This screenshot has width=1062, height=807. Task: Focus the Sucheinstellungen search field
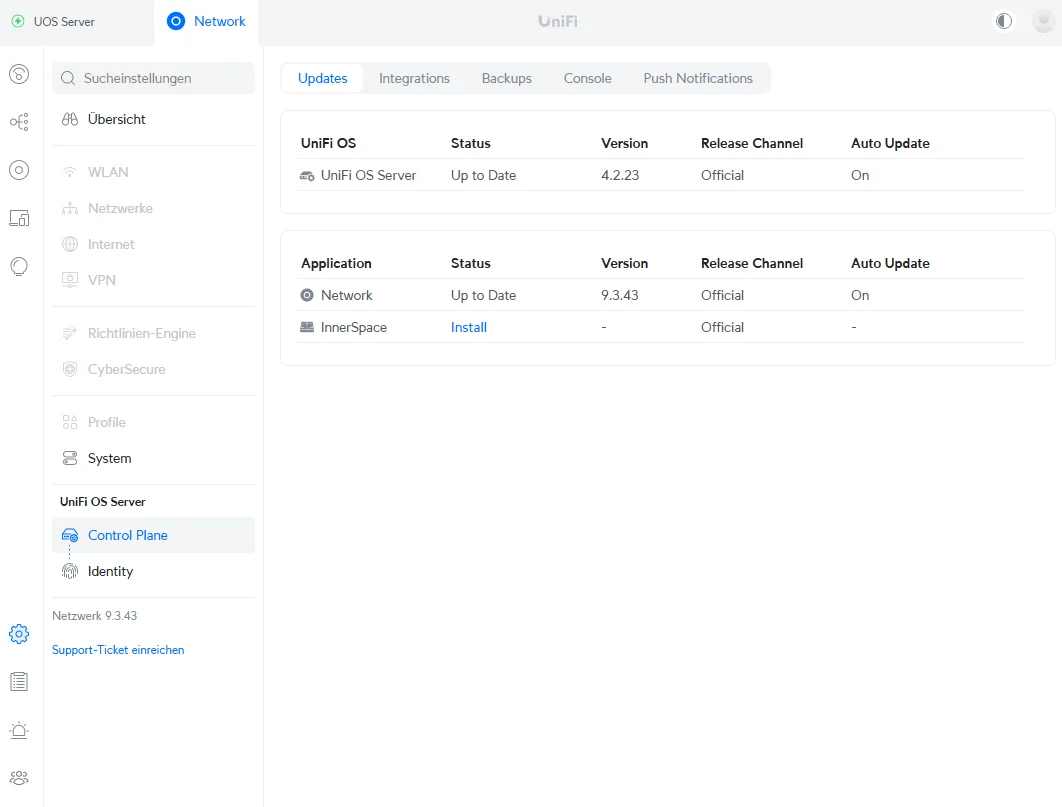153,79
